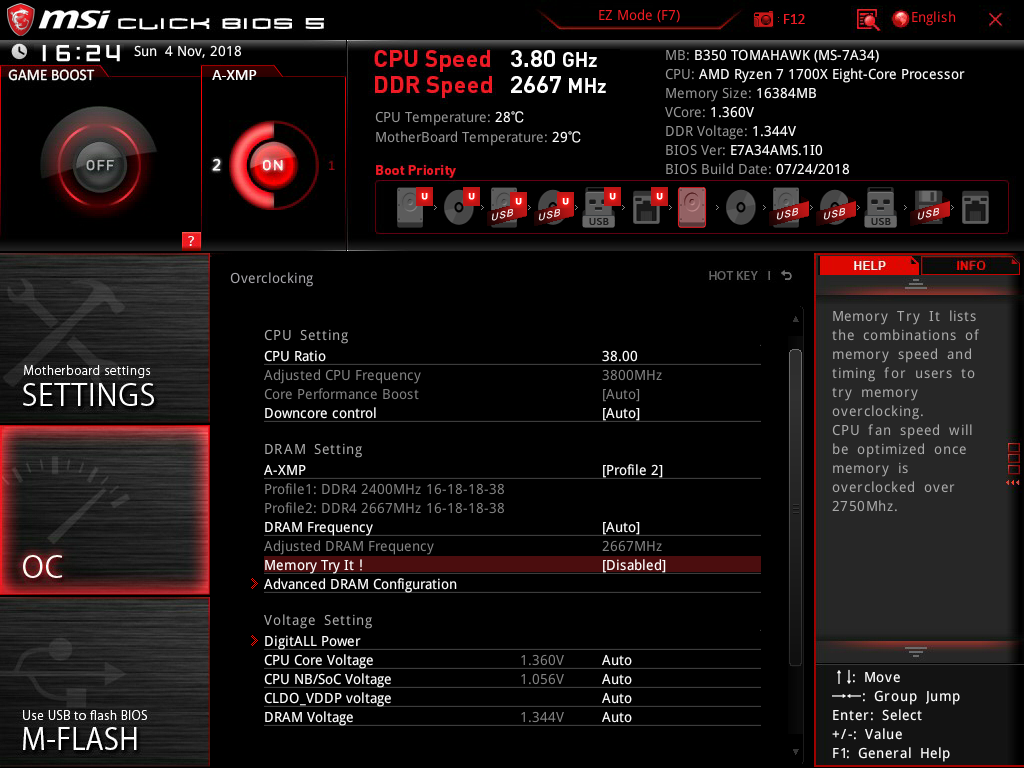Edit the CPU Ratio value 38.00
Image resolution: width=1024 pixels, height=768 pixels.
tap(619, 356)
